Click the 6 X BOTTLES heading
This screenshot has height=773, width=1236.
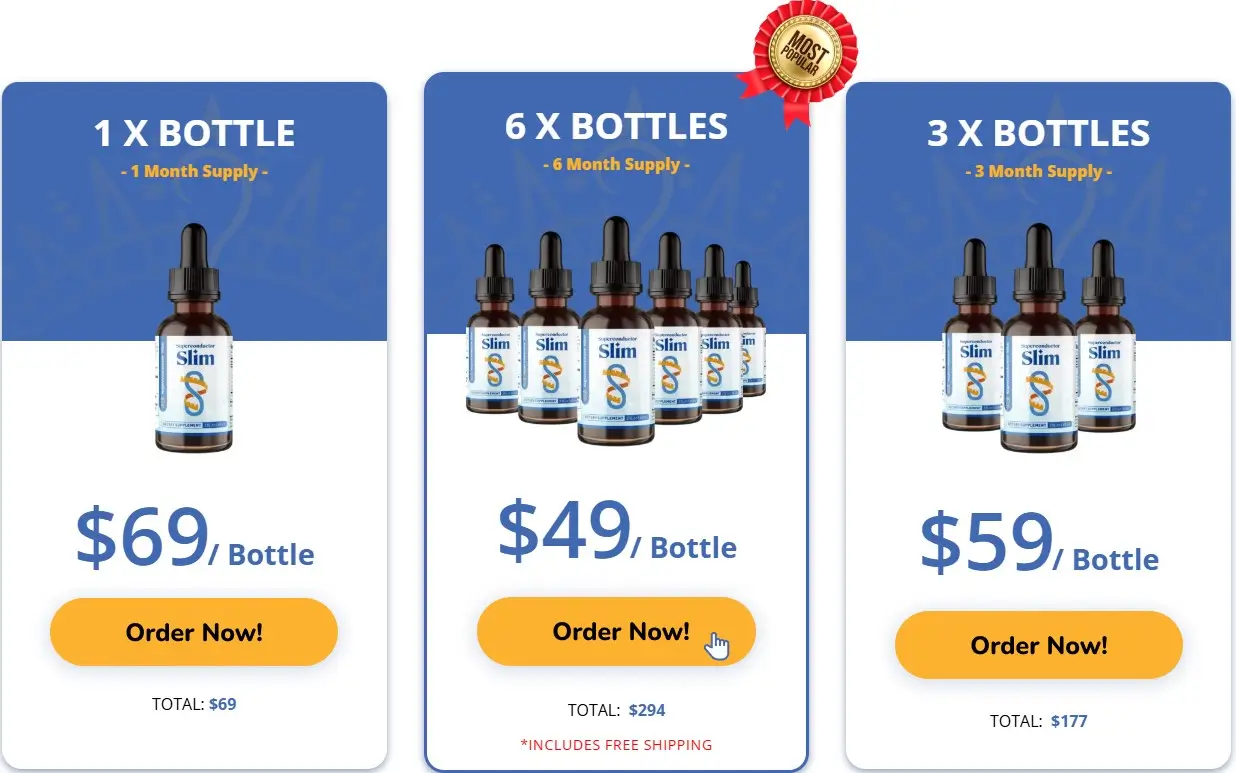tap(616, 127)
